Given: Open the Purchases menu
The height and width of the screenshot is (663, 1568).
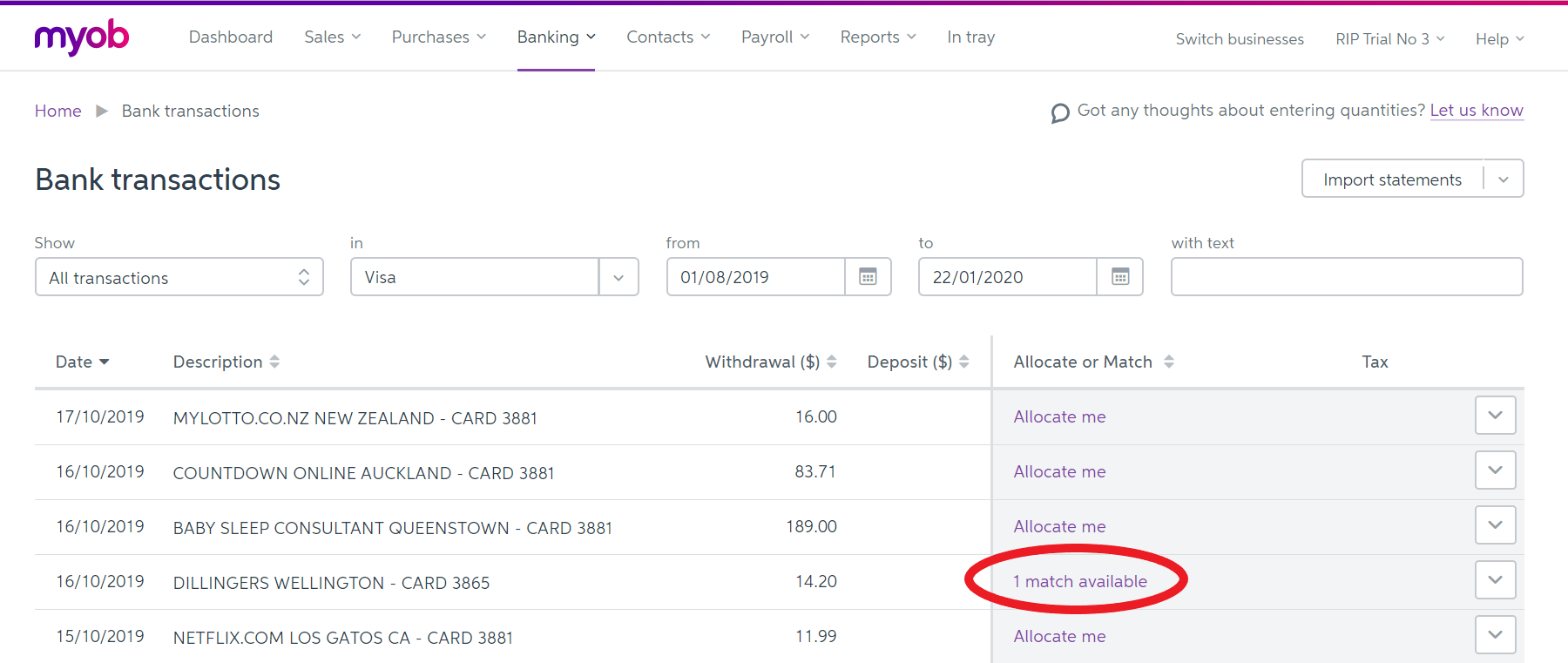Looking at the screenshot, I should point(438,37).
